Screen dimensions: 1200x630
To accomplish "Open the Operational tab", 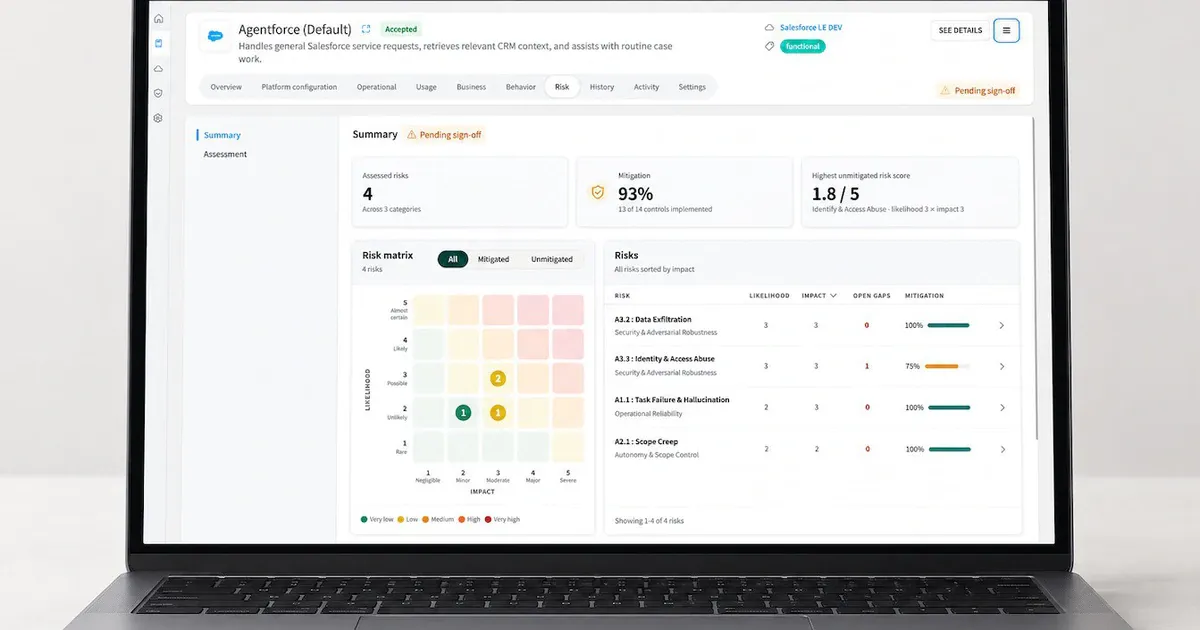I will [376, 87].
